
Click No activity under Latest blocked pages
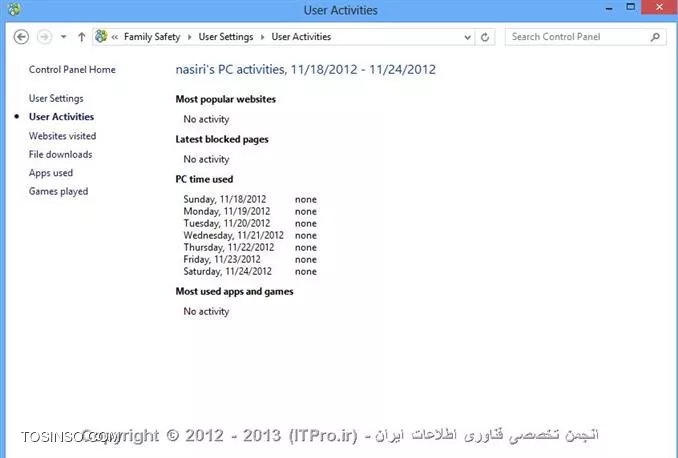pos(206,160)
